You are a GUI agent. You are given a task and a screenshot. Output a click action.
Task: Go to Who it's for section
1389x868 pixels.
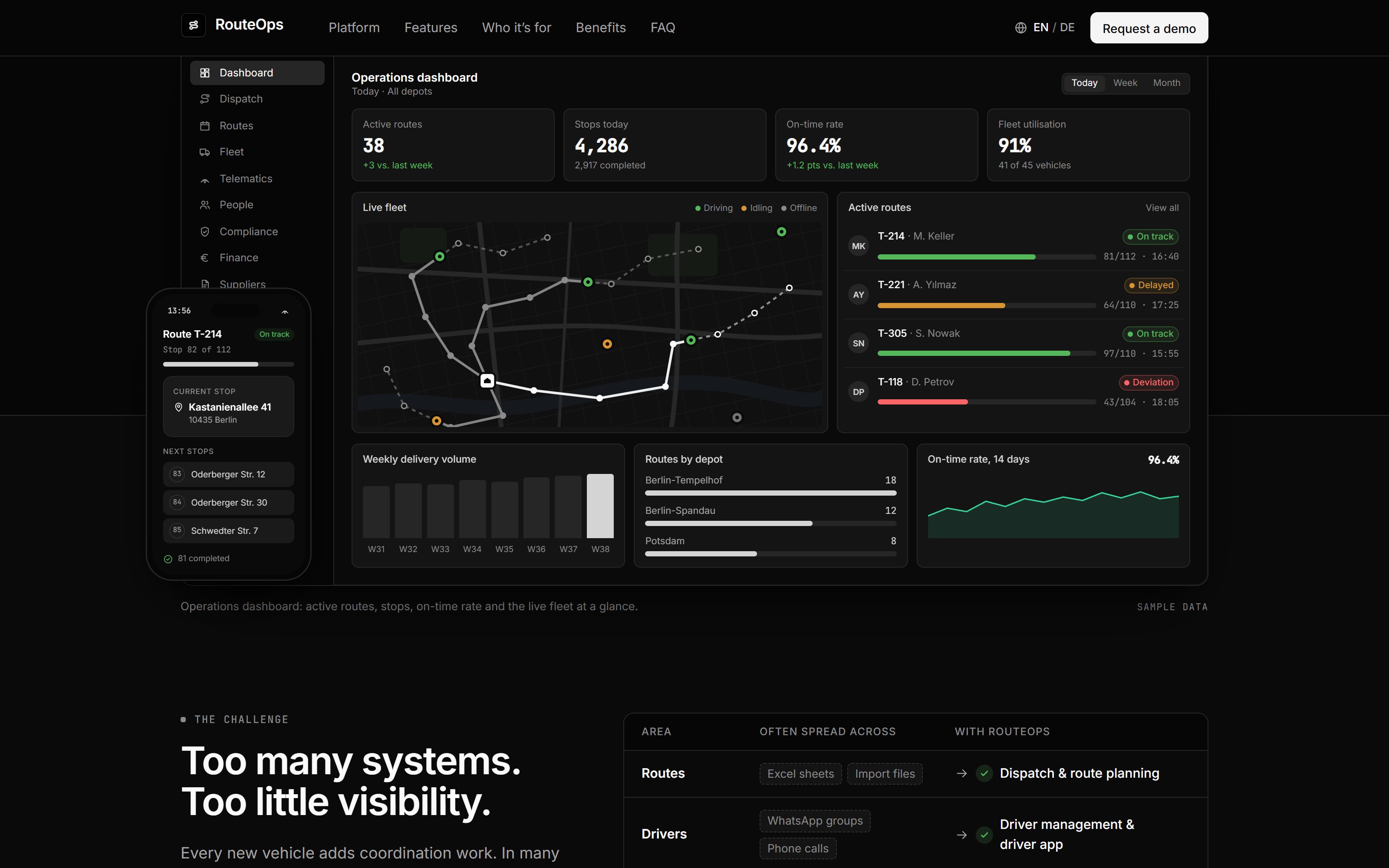pos(516,27)
